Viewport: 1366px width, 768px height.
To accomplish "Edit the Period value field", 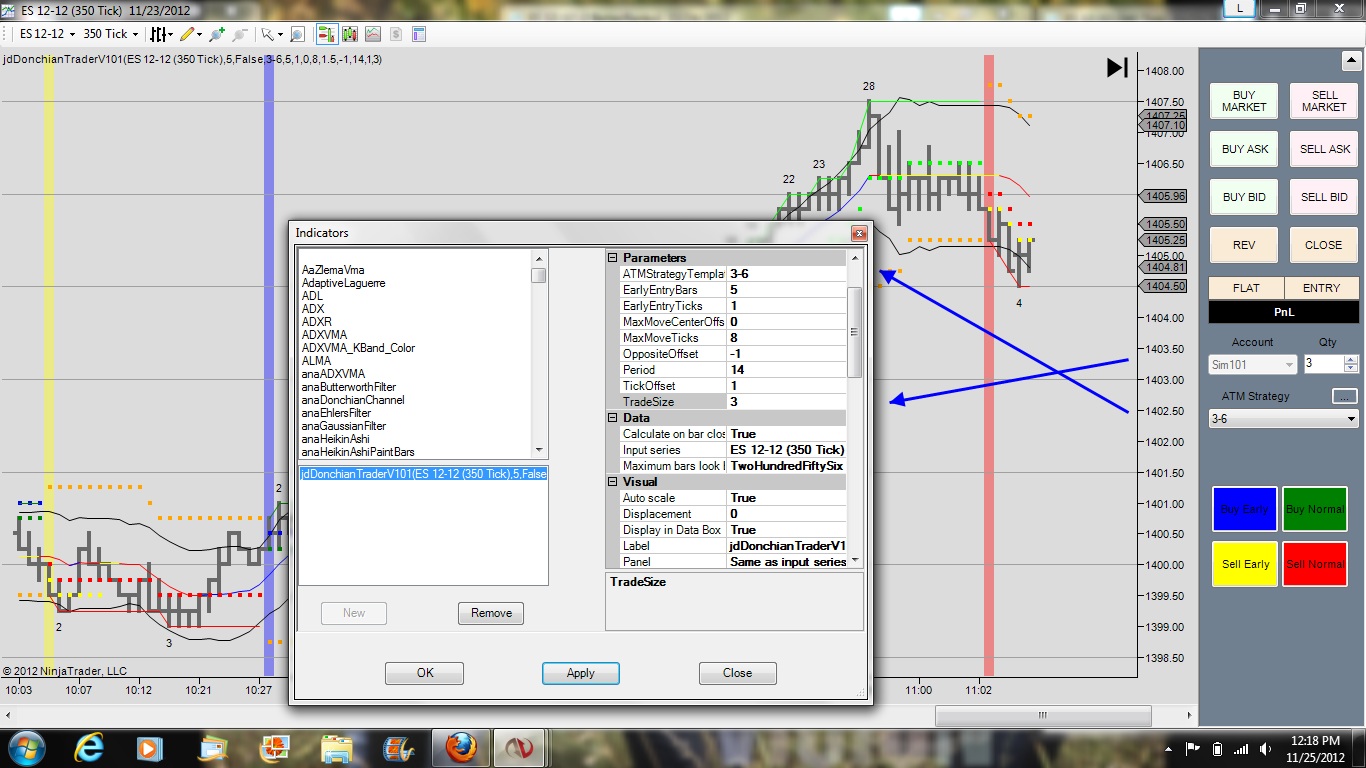I will (786, 370).
